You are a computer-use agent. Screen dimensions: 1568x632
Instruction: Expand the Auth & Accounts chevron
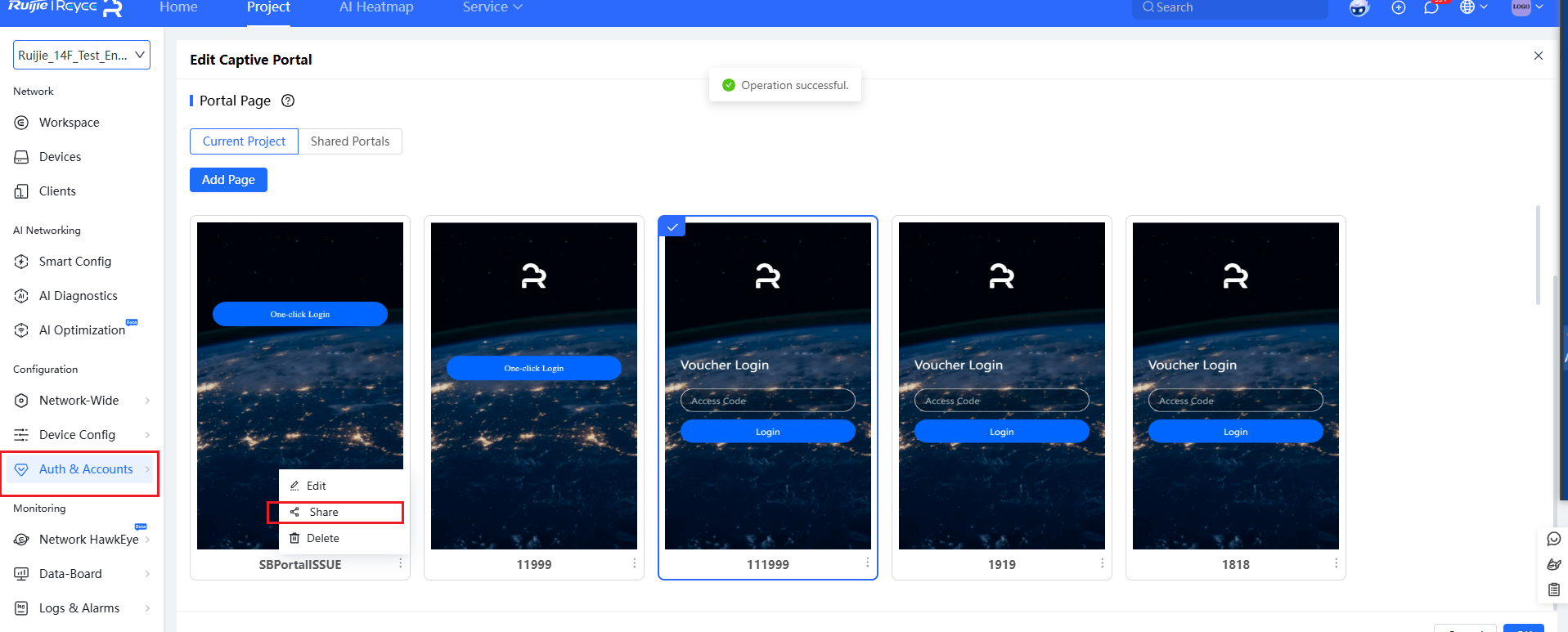coord(147,469)
